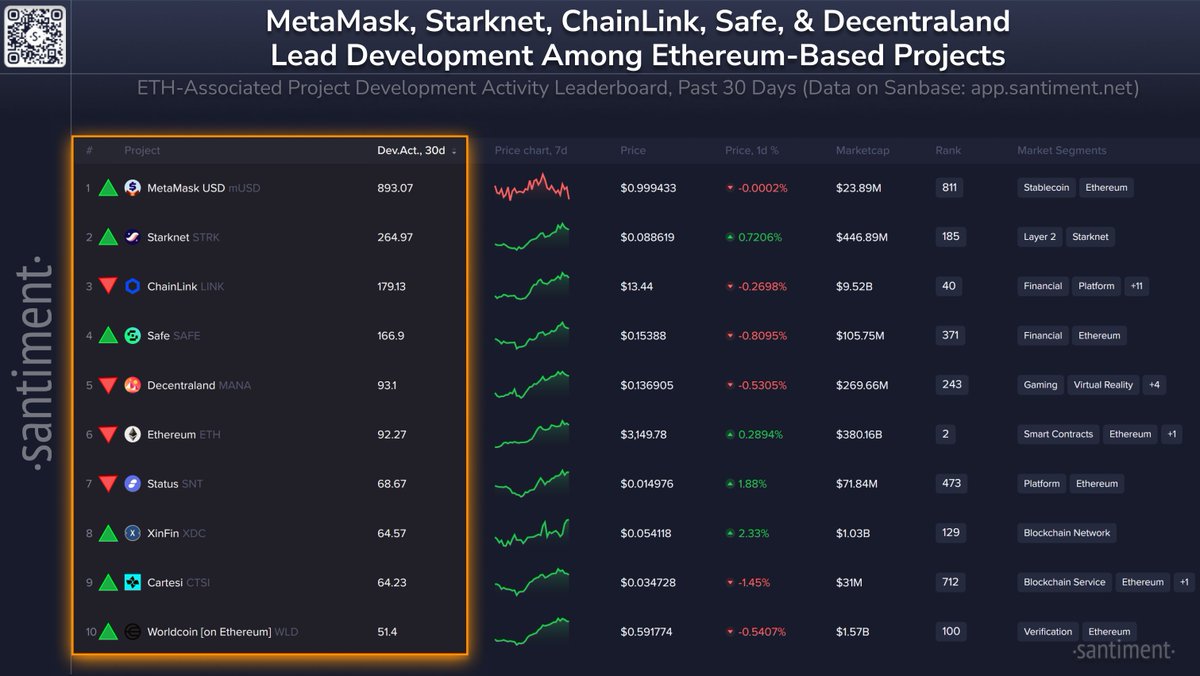Click the Price, 1d % column header
This screenshot has width=1200, height=676.
(751, 151)
